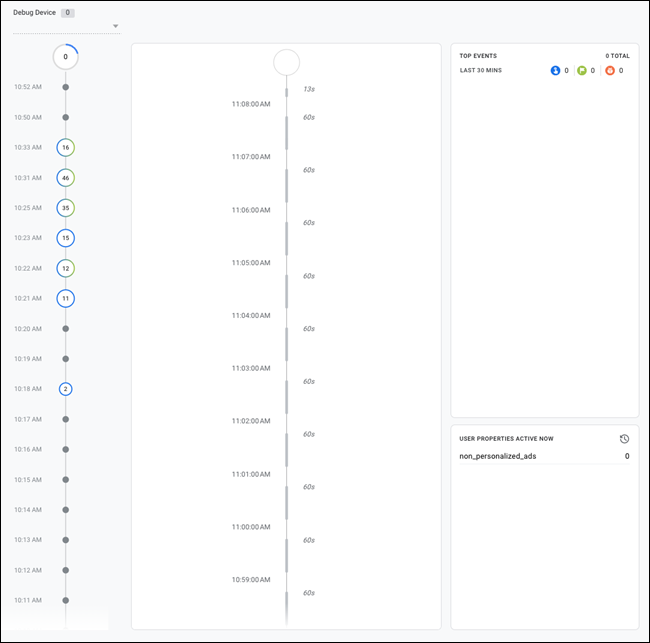Click the 10:17 AM timeline dot
The image size is (650, 643).
click(65, 419)
